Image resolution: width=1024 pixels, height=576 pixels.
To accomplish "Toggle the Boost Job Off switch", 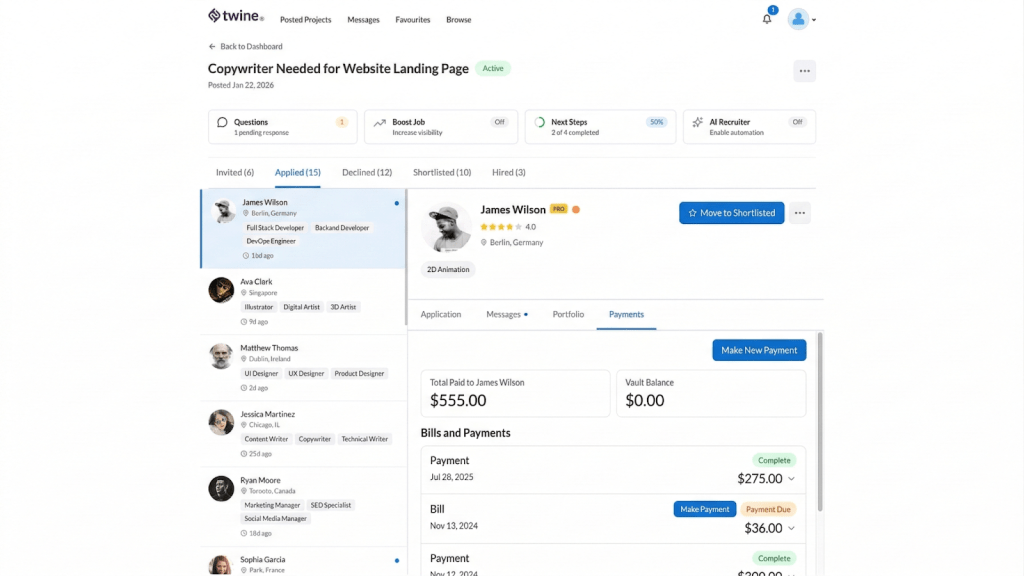I will coord(499,122).
